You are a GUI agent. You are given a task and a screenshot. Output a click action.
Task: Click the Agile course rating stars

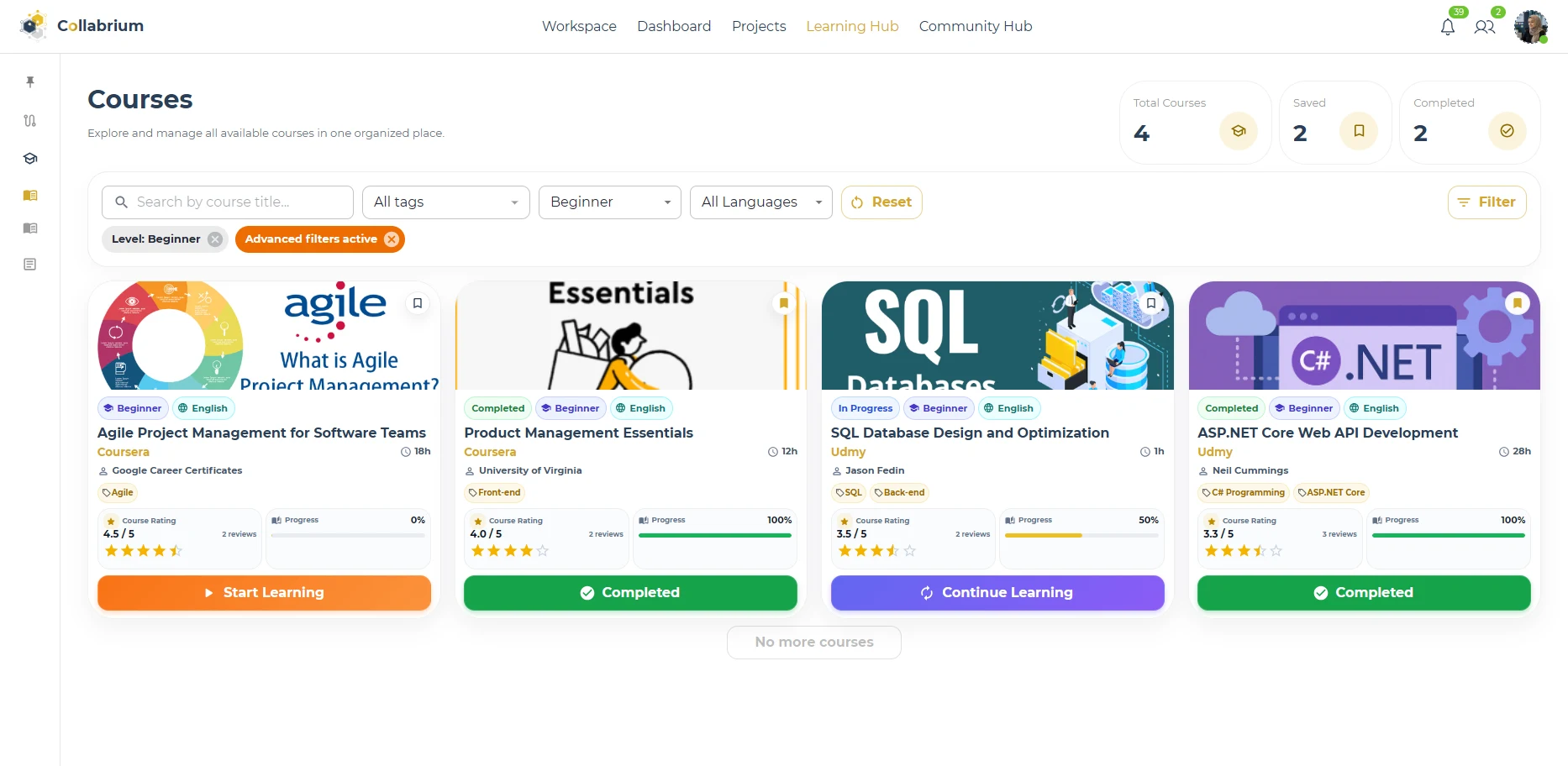click(x=144, y=551)
